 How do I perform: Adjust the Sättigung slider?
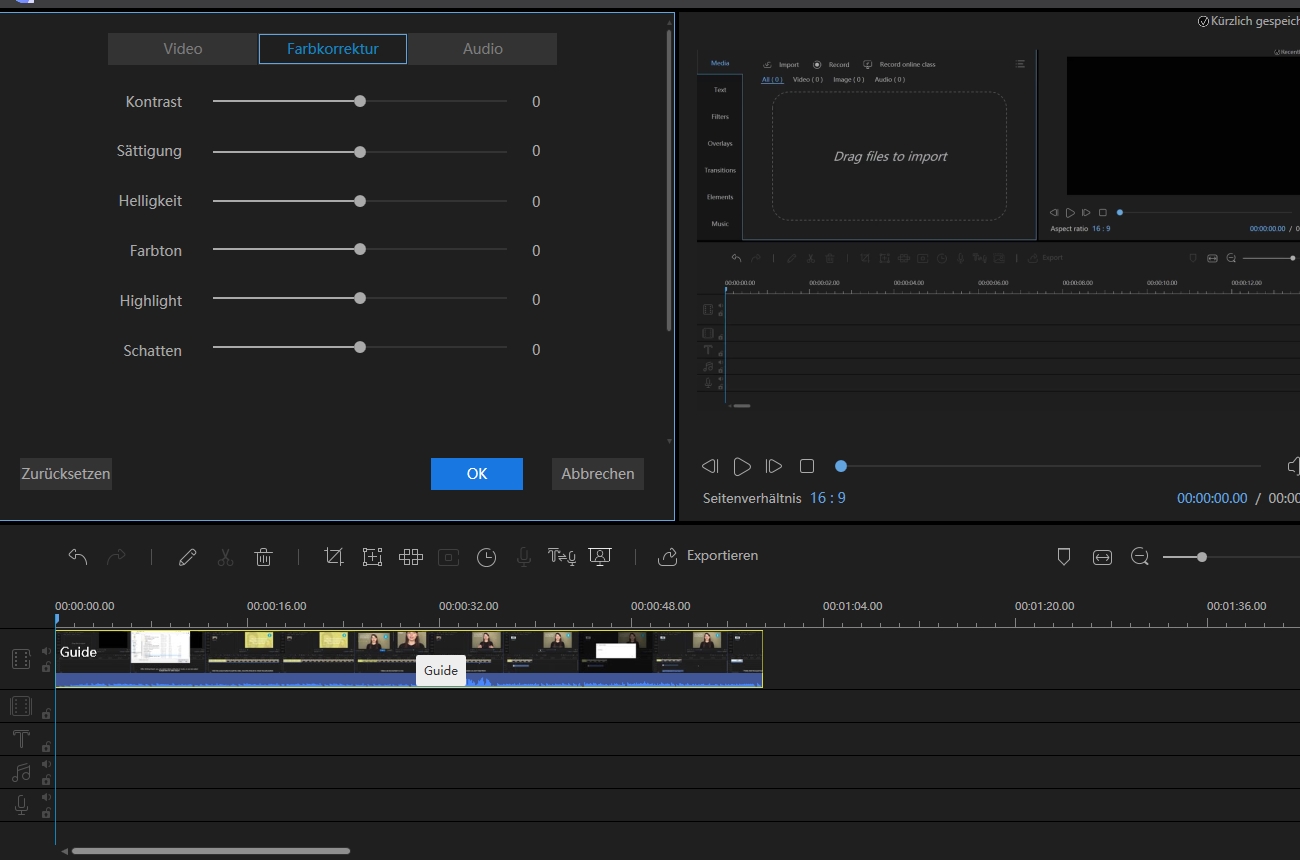pyautogui.click(x=360, y=152)
